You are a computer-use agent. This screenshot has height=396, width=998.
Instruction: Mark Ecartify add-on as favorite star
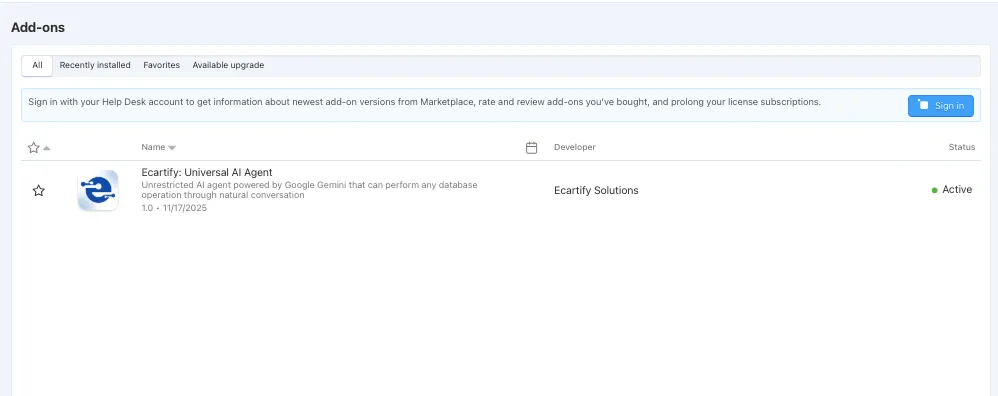39,190
